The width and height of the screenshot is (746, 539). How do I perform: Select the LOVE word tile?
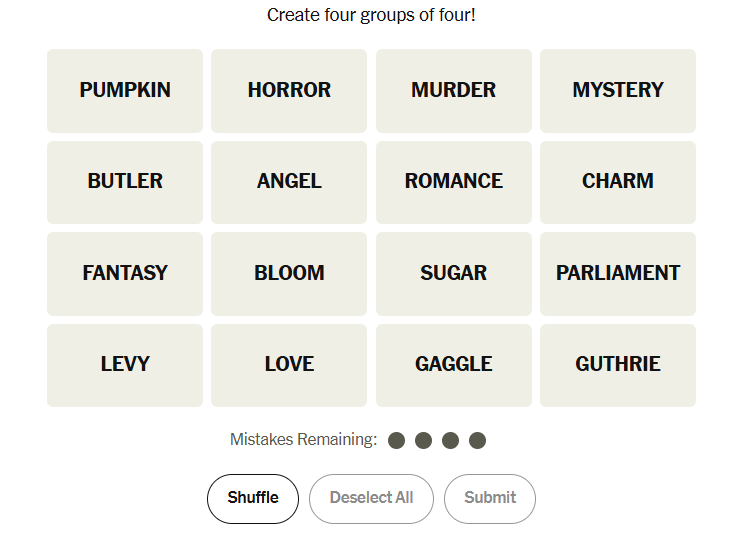[x=289, y=365]
